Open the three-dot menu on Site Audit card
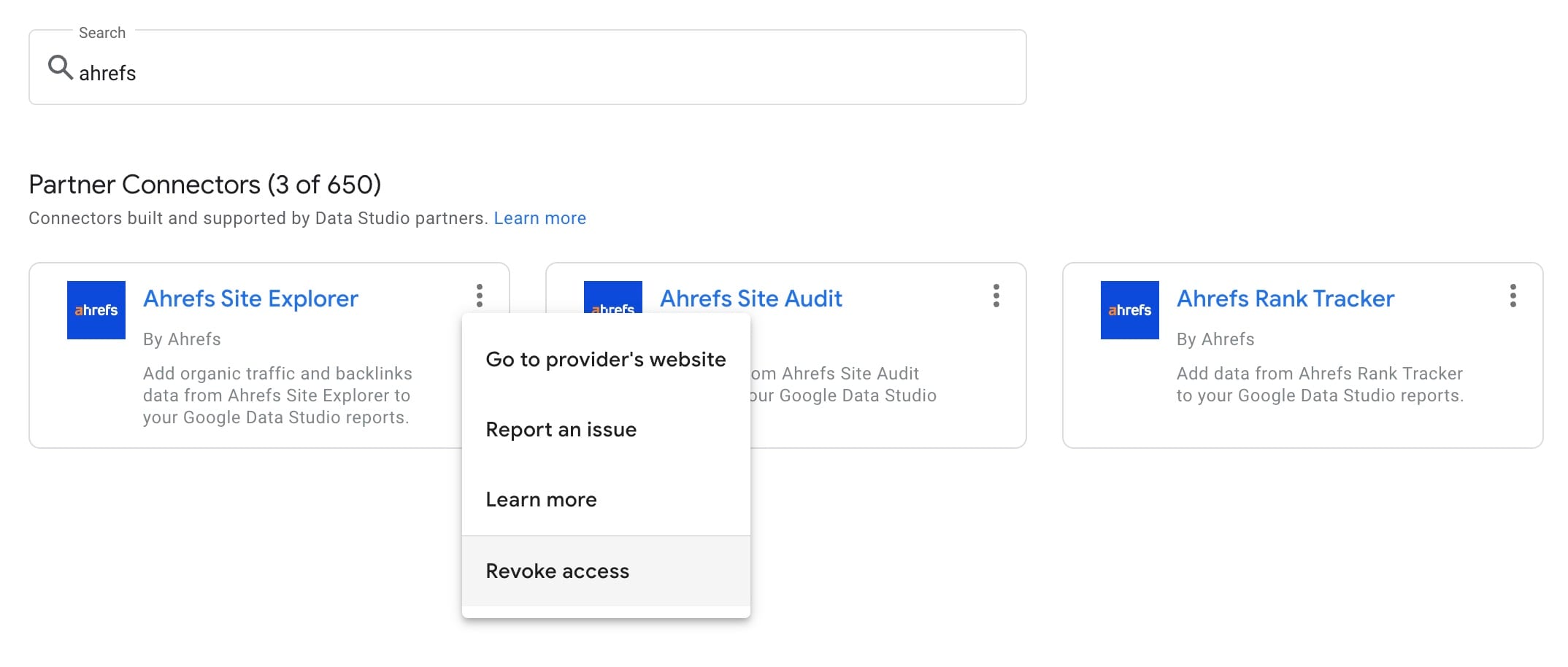The image size is (1568, 667). [996, 296]
